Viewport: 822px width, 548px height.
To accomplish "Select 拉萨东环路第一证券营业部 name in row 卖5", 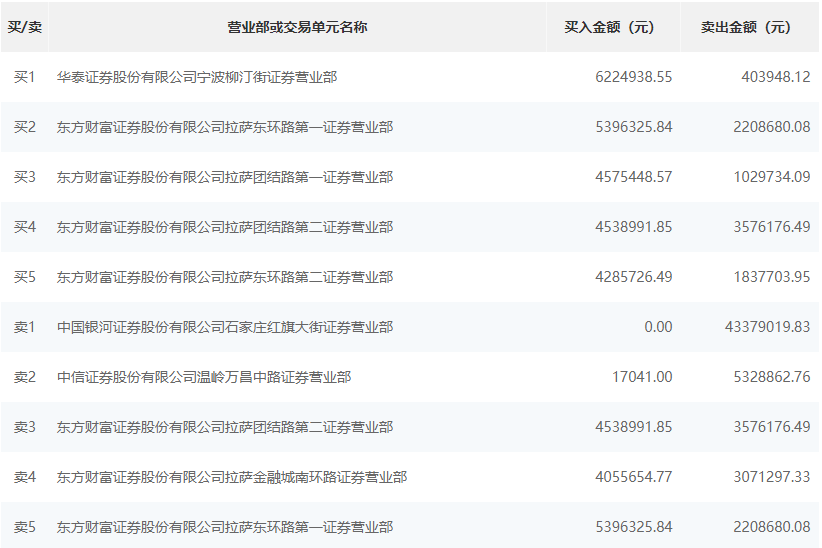I will click(225, 527).
